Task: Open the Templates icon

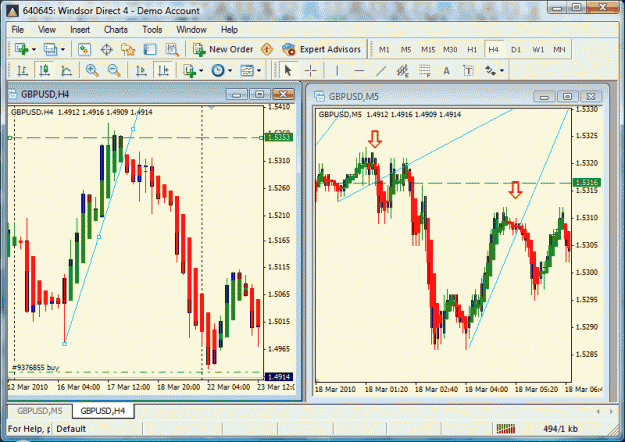Action: 247,71
